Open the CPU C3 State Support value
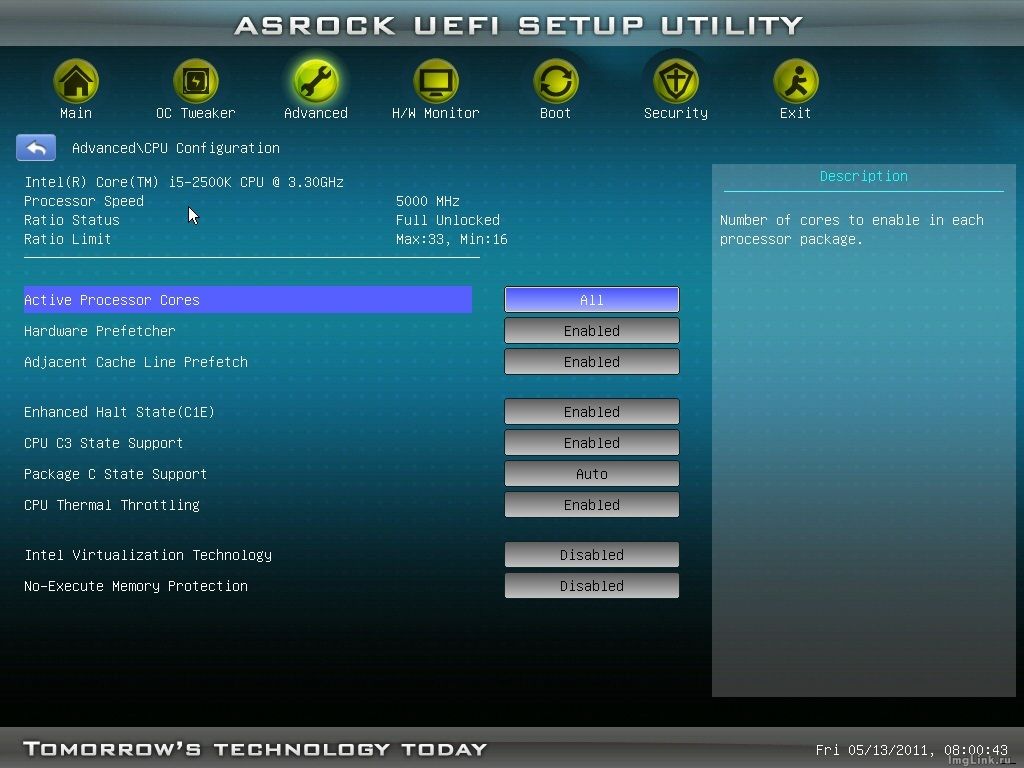Viewport: 1024px width, 768px height. (x=592, y=443)
